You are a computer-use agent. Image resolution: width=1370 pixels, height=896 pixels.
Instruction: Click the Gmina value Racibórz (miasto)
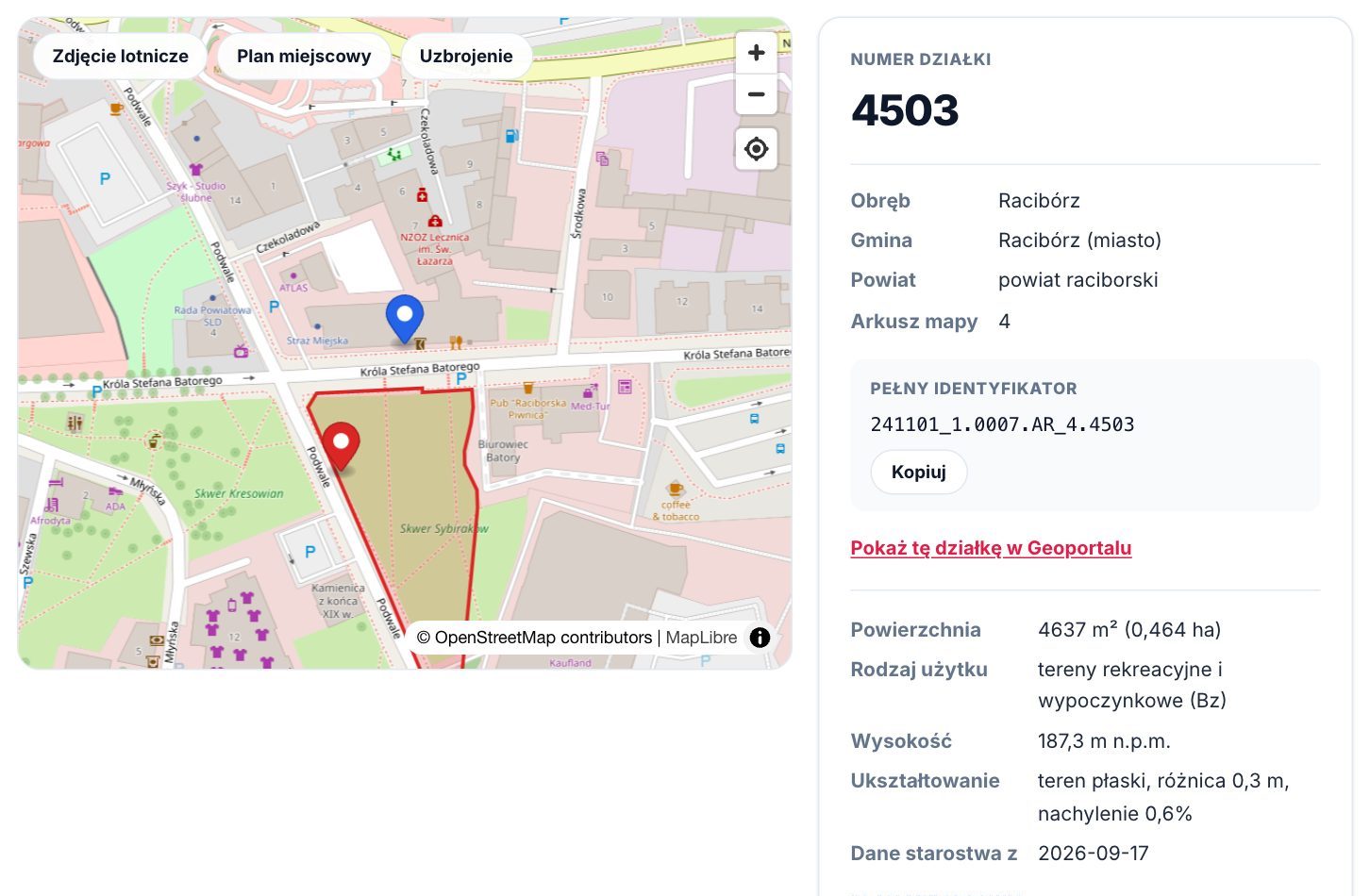[x=1079, y=241]
